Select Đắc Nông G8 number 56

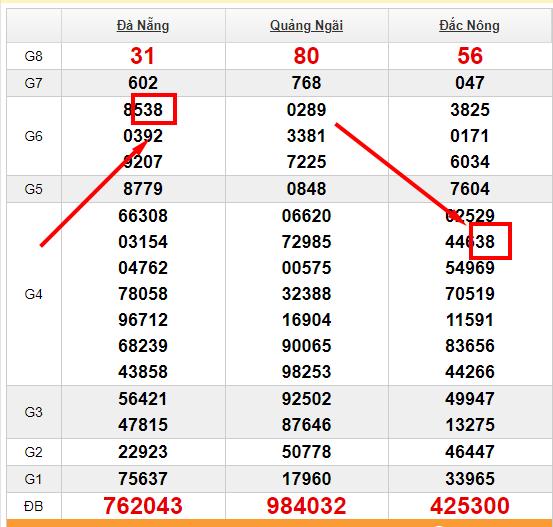(469, 56)
